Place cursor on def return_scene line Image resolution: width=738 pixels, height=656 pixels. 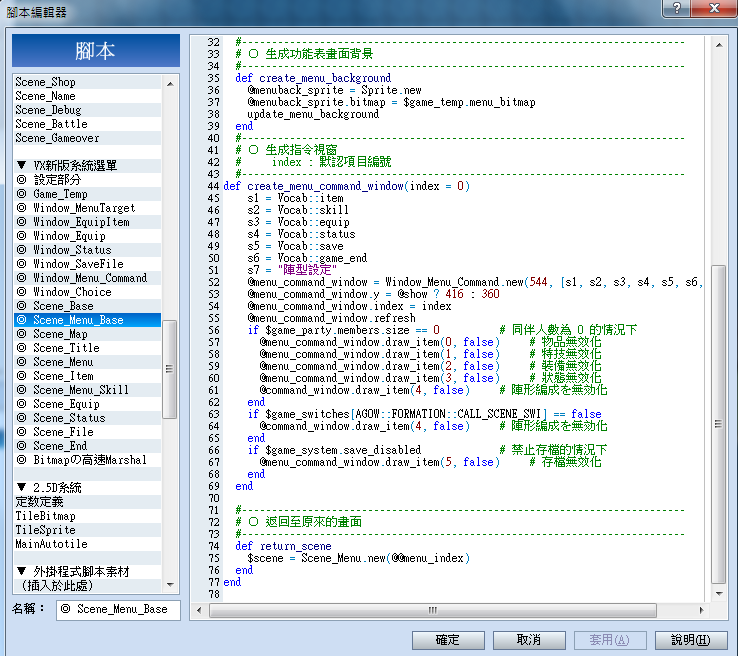pyautogui.click(x=283, y=546)
